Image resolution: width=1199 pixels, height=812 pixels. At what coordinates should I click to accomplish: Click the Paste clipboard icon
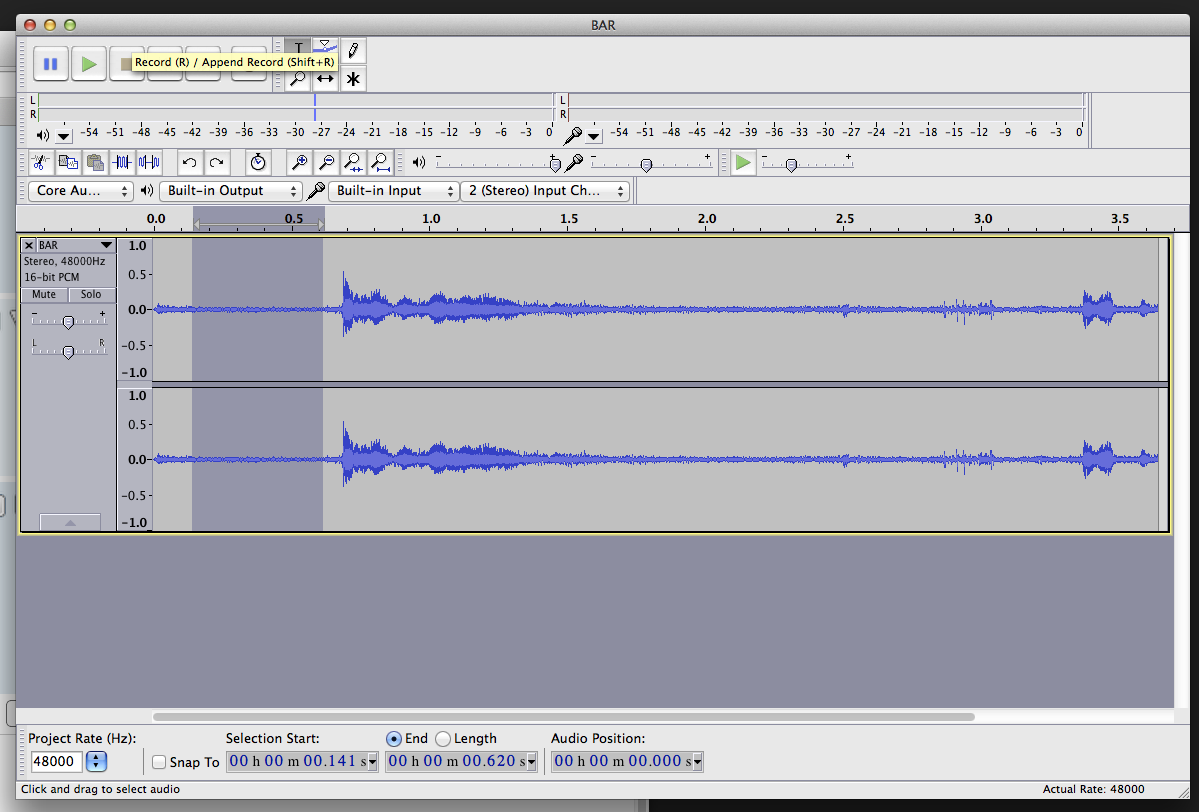click(95, 162)
